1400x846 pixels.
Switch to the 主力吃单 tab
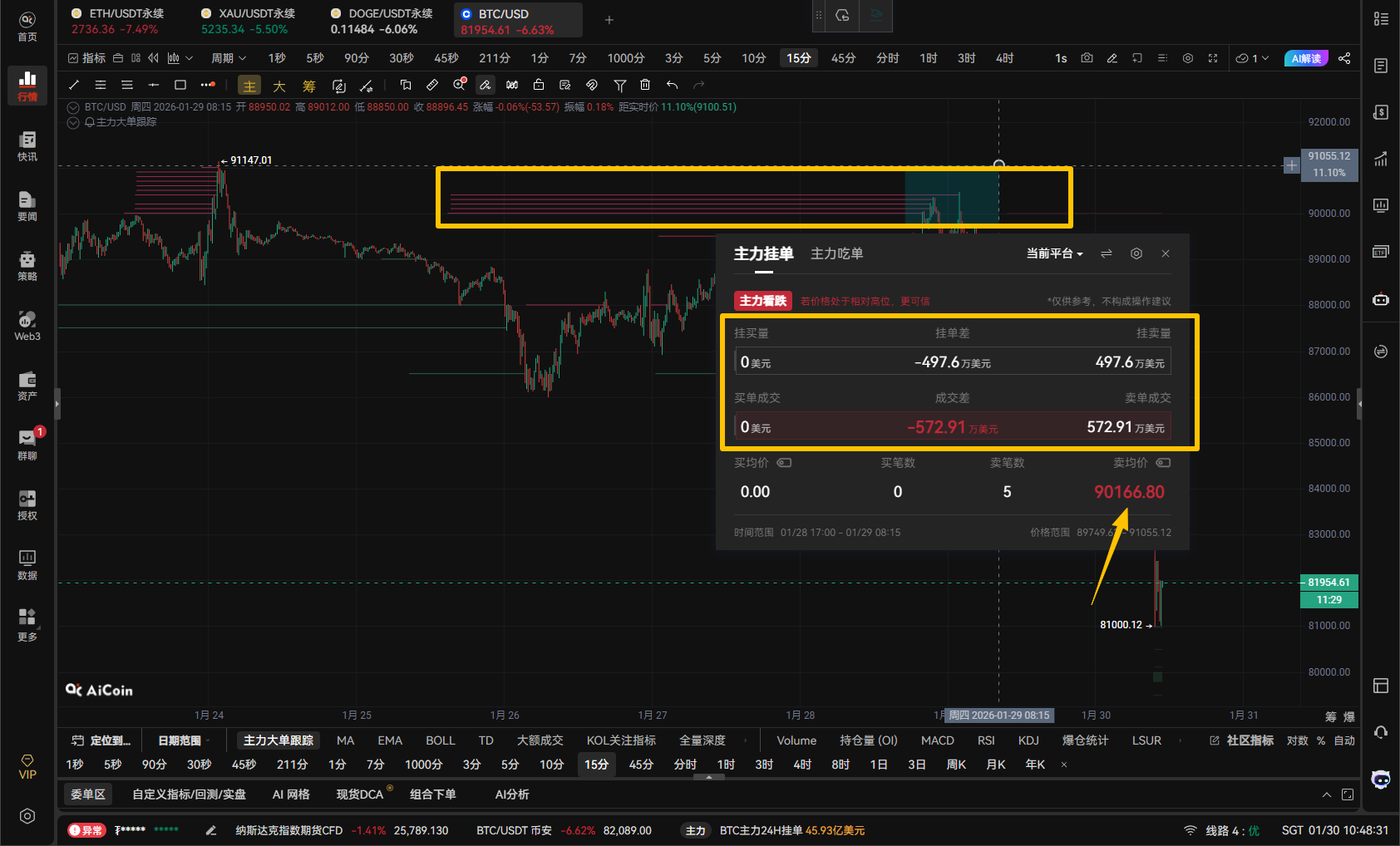pyautogui.click(x=836, y=253)
